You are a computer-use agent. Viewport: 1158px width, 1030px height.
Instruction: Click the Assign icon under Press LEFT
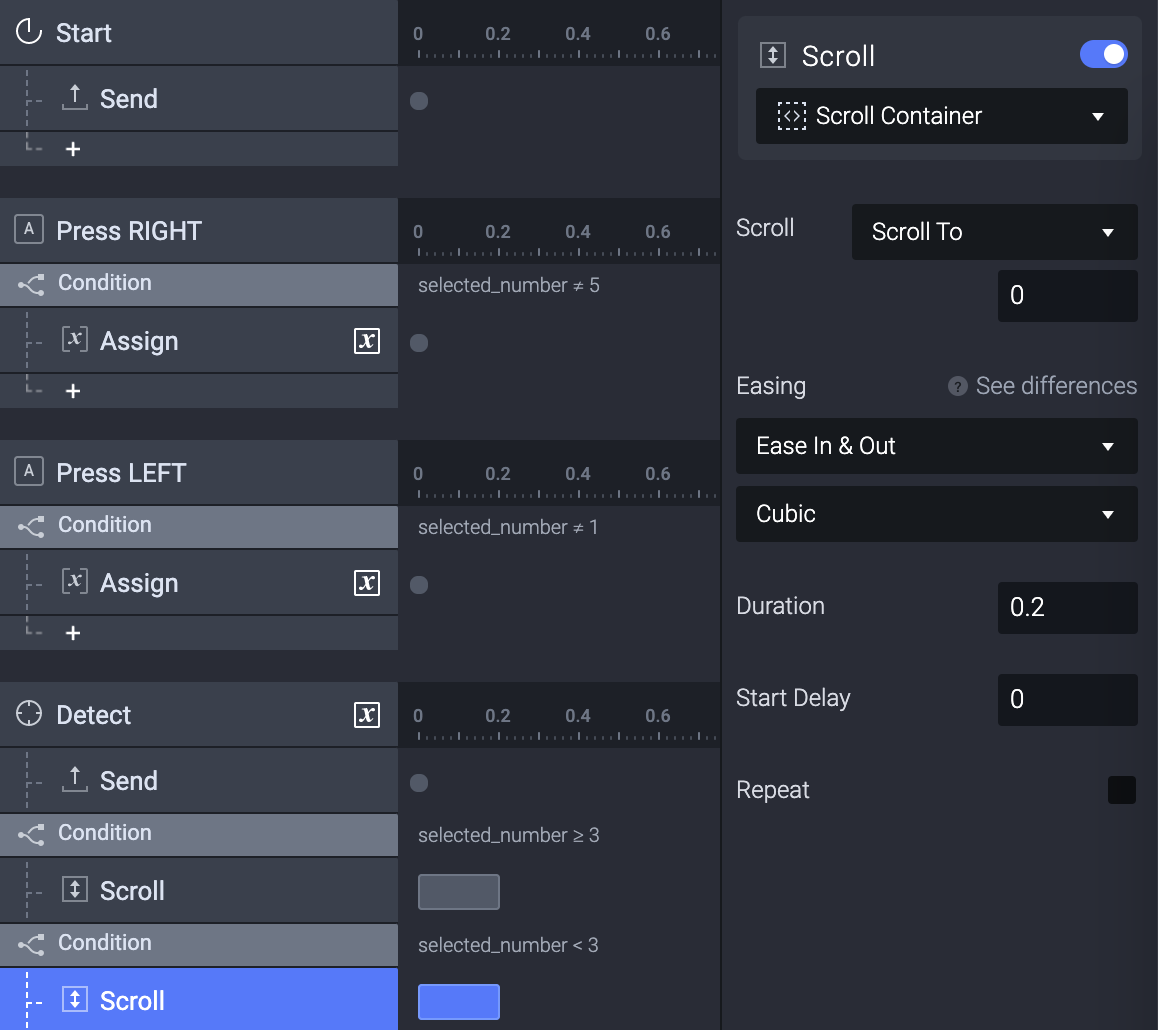tap(75, 582)
